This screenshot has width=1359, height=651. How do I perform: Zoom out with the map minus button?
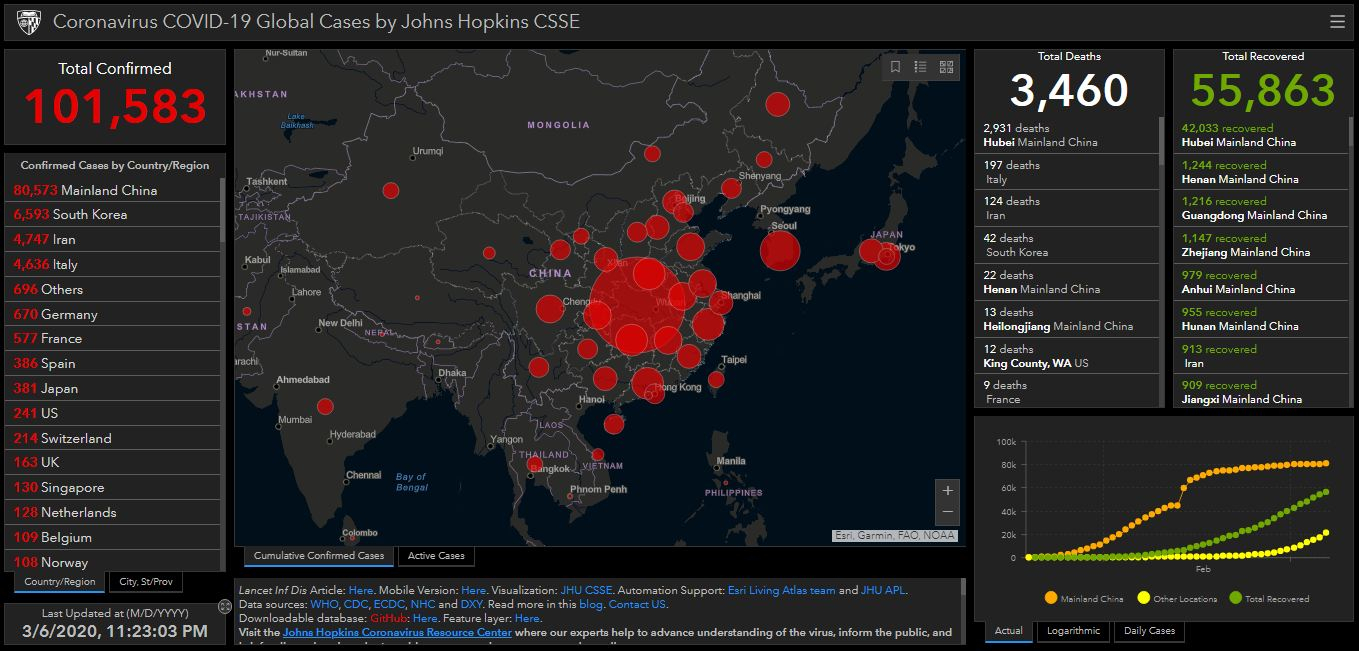coord(948,512)
